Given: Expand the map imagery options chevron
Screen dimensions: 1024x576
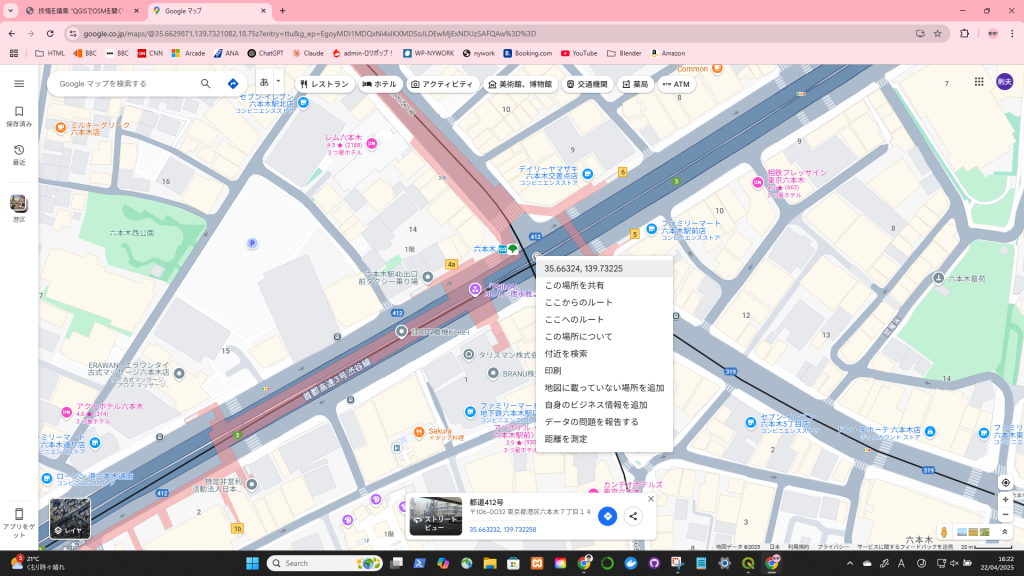Looking at the screenshot, I should [1005, 532].
